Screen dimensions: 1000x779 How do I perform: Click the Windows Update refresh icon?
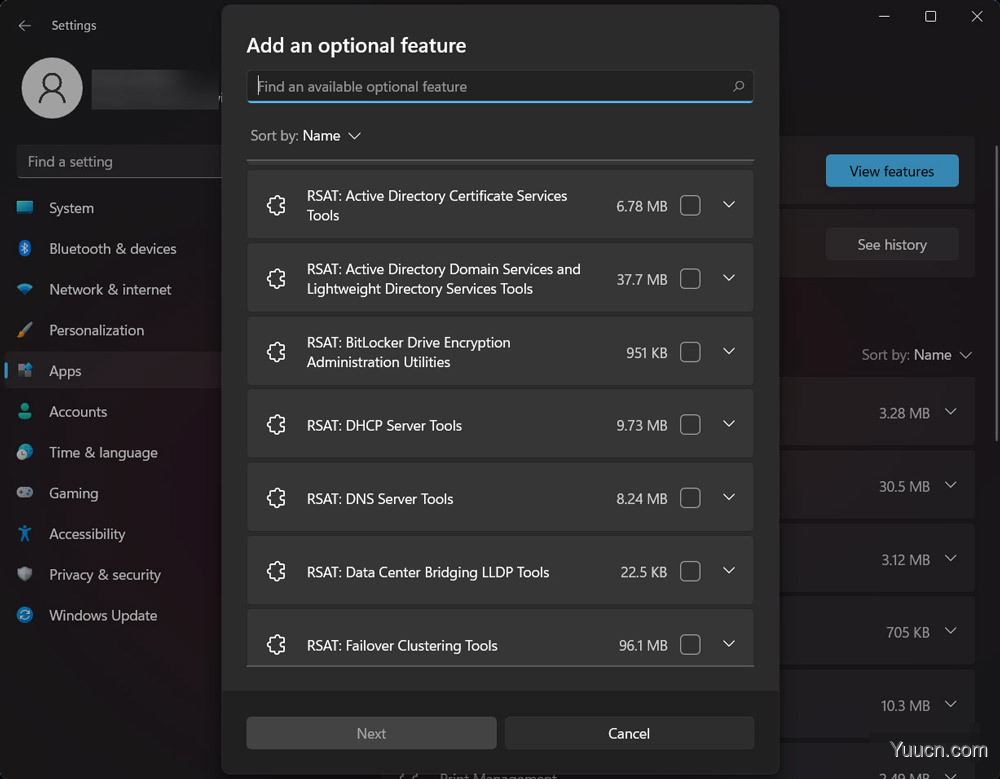(x=25, y=615)
